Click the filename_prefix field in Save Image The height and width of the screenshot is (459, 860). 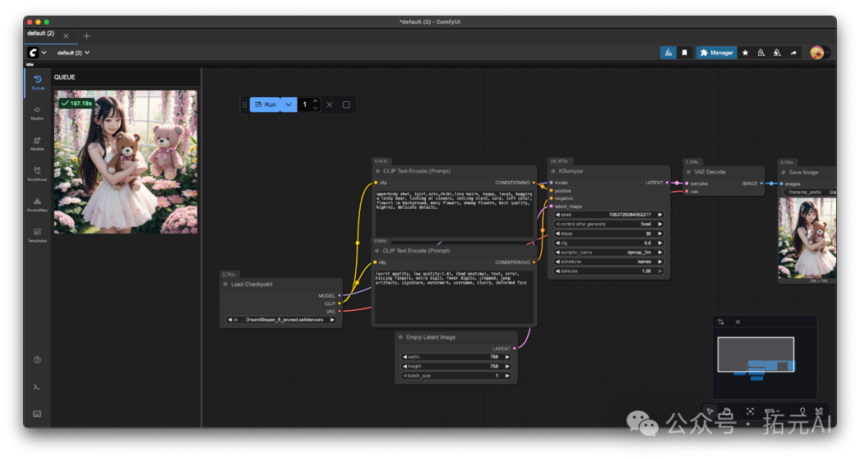coord(811,192)
